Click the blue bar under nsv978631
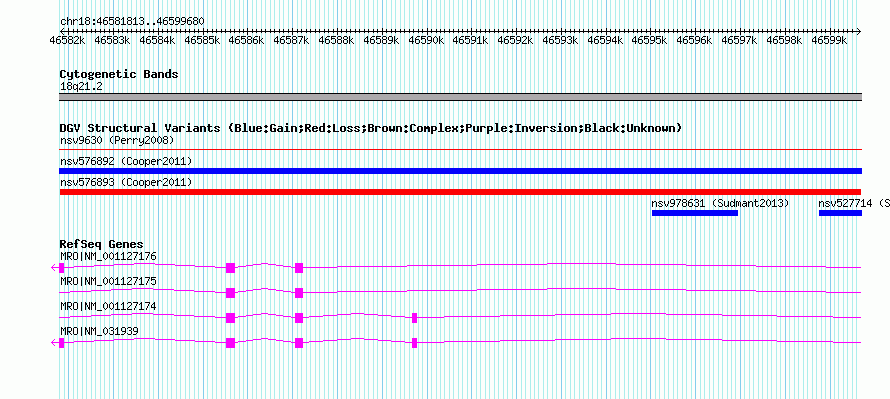This screenshot has width=890, height=399. [x=695, y=213]
